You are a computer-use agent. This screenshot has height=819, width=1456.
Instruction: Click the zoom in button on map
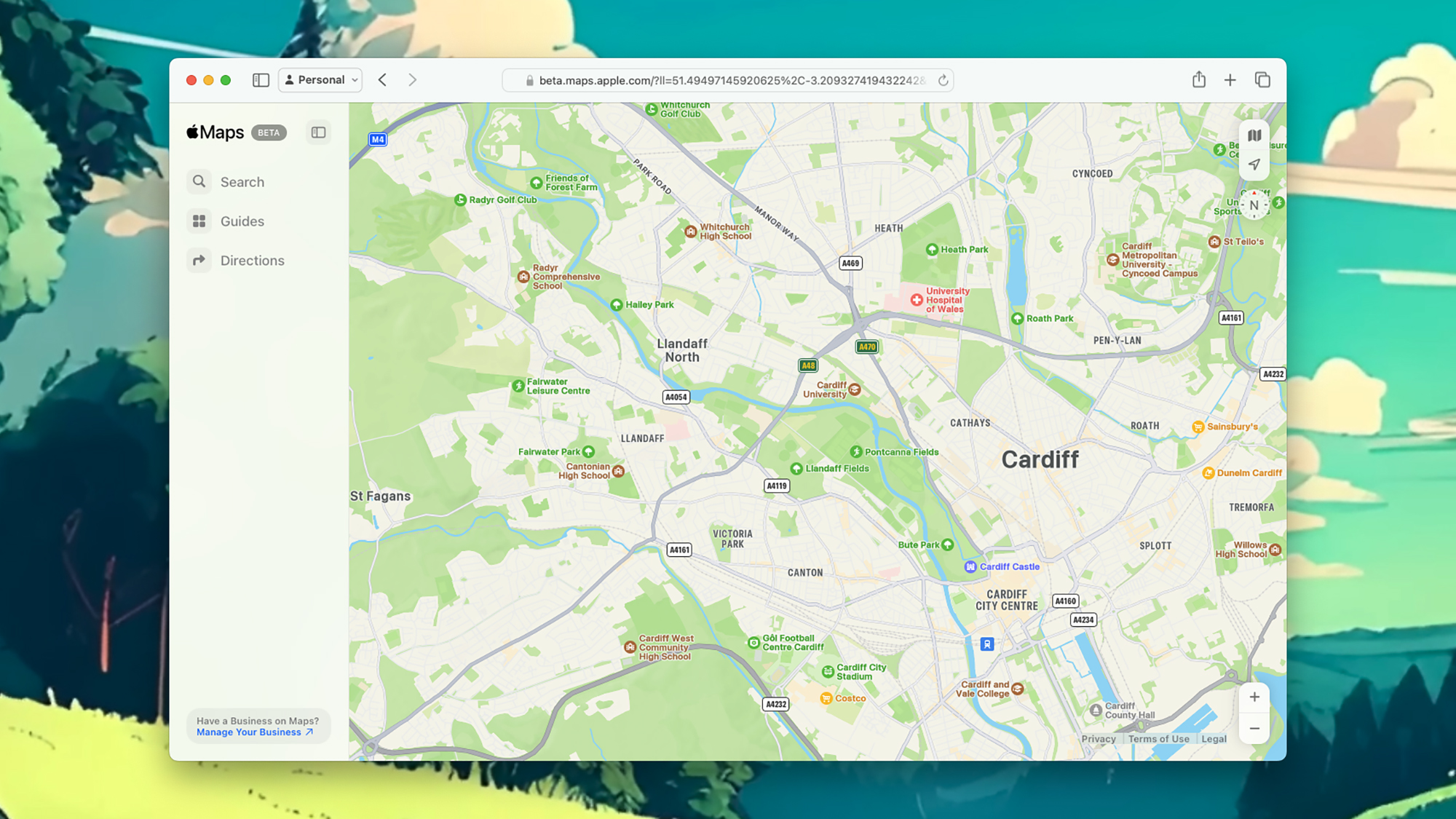click(1253, 697)
